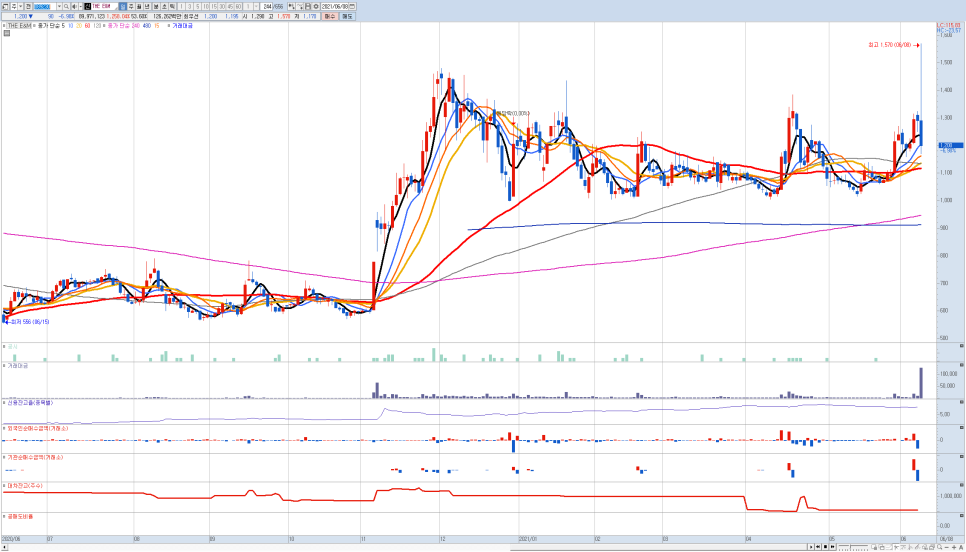Screen dimensions: 966x552
Task: Choose the 10 interval button
Action: pos(206,6)
